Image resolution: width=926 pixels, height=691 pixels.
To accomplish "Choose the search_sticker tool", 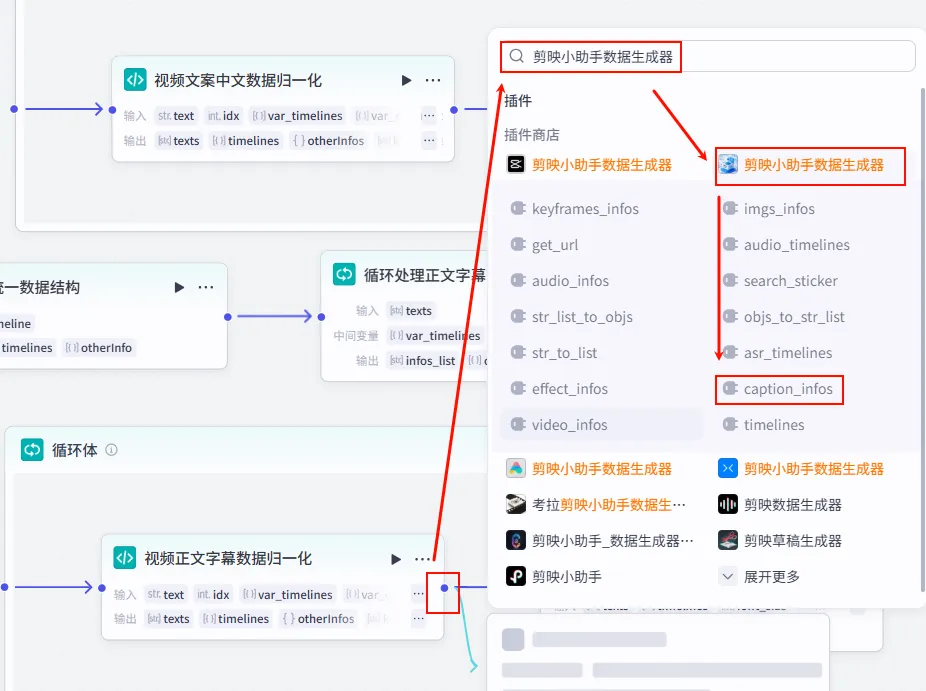I will (780, 281).
